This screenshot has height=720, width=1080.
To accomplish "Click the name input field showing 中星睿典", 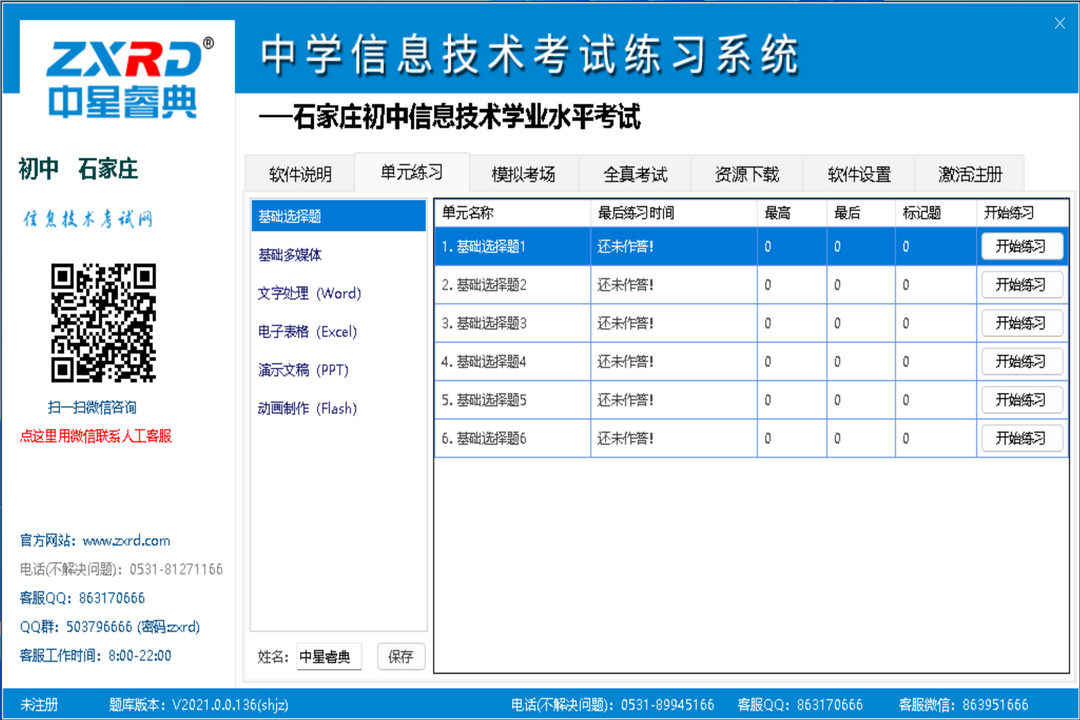I will tap(330, 657).
